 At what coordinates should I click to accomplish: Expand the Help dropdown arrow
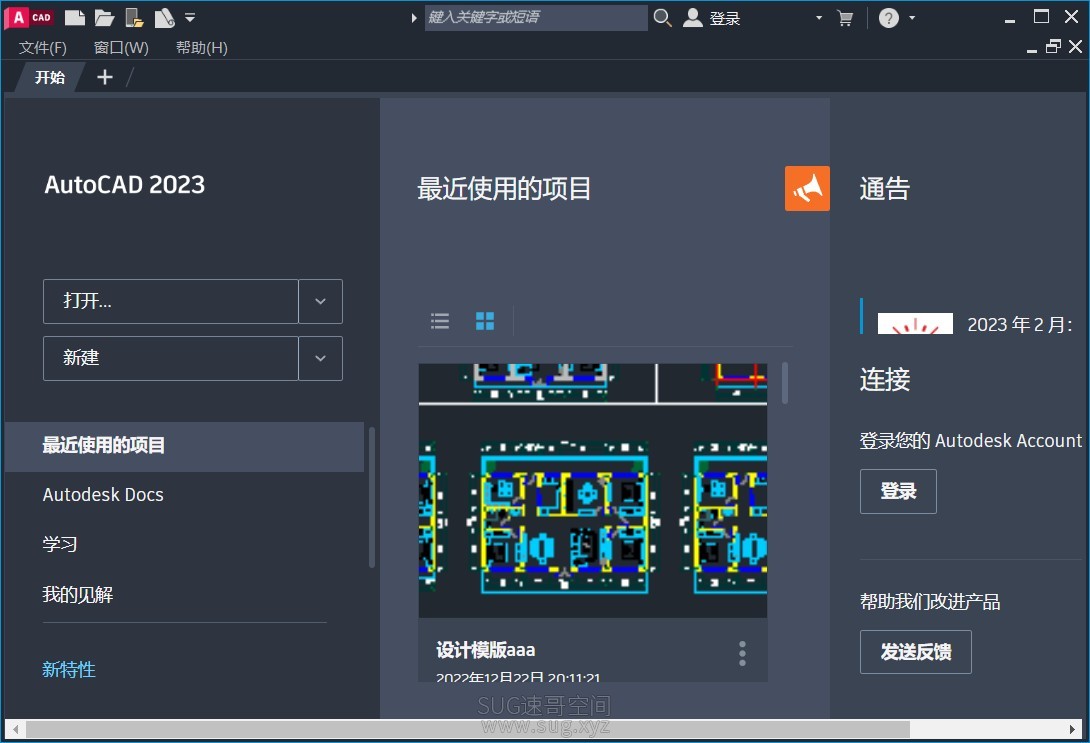(912, 17)
